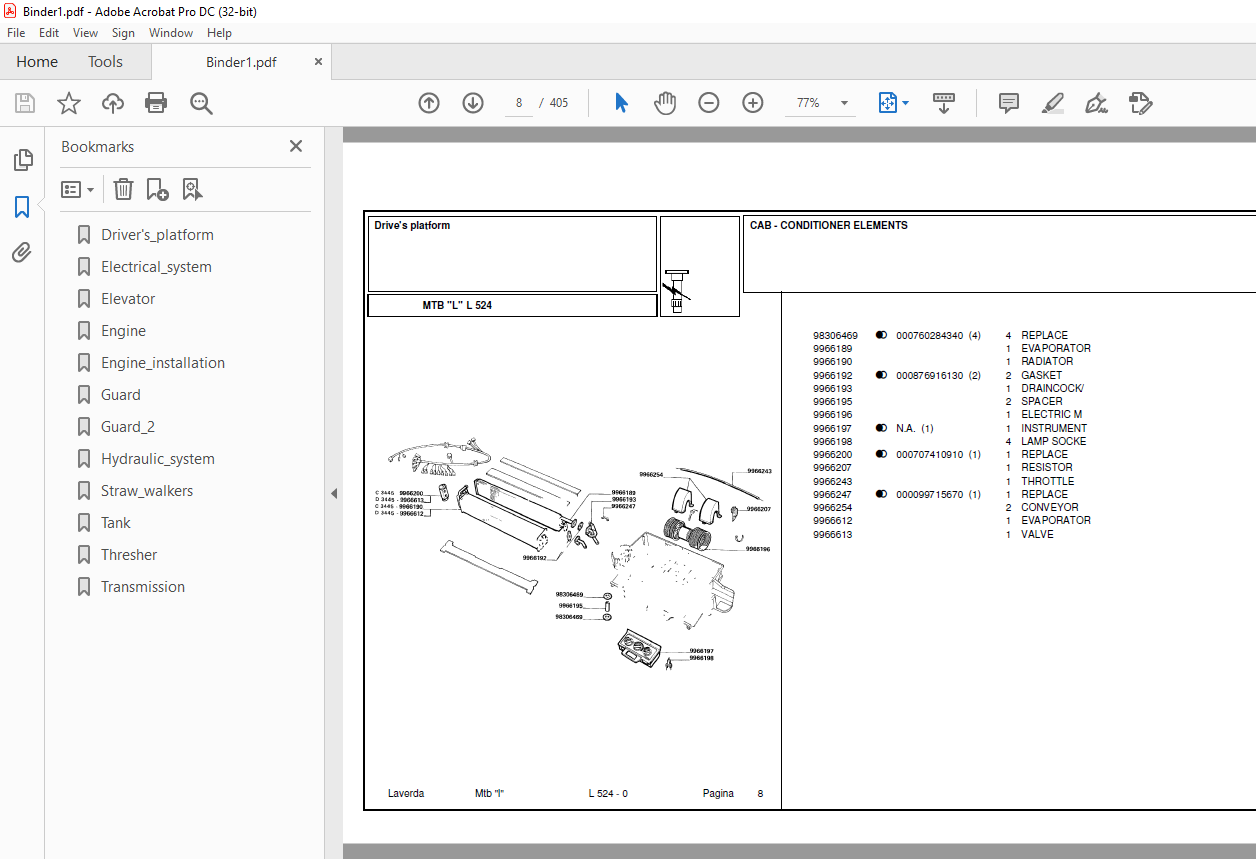Switch to the hand pan tool
Viewport: 1256px width, 859px height.
[x=665, y=103]
